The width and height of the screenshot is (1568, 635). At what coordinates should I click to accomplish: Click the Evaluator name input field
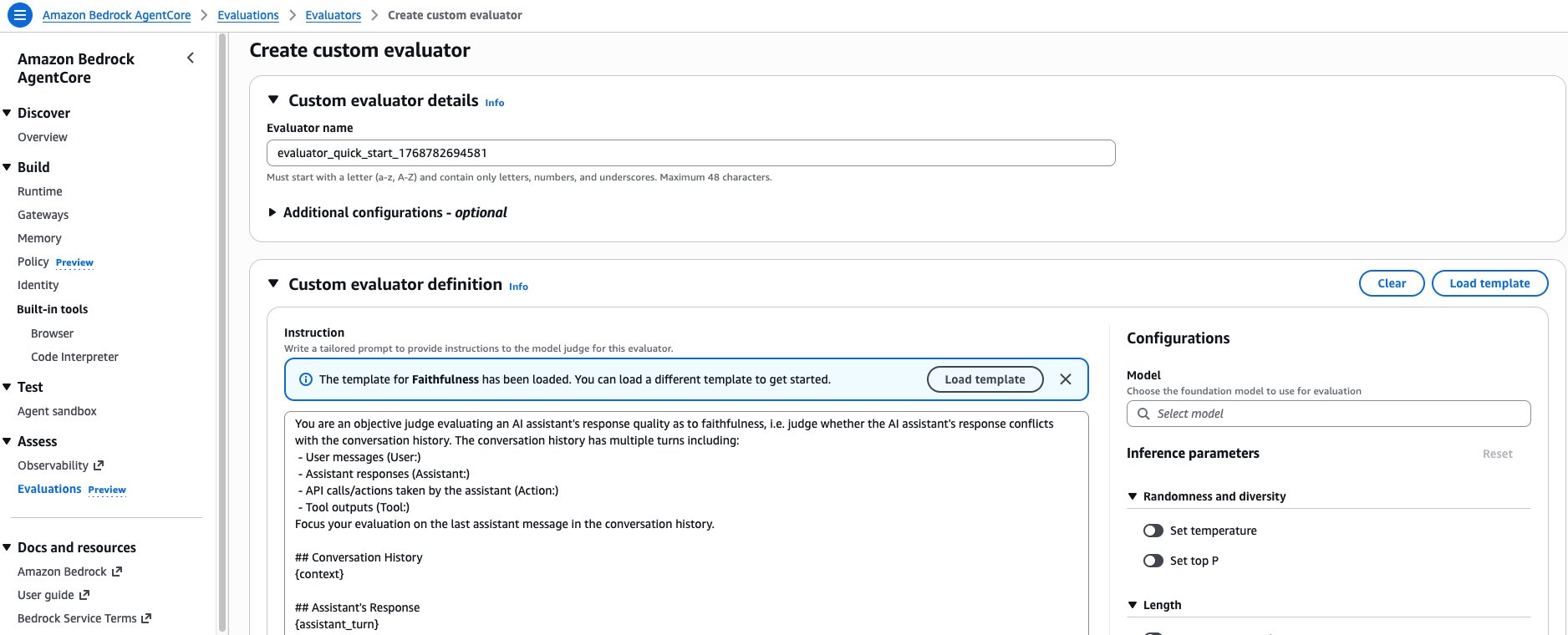pos(690,153)
